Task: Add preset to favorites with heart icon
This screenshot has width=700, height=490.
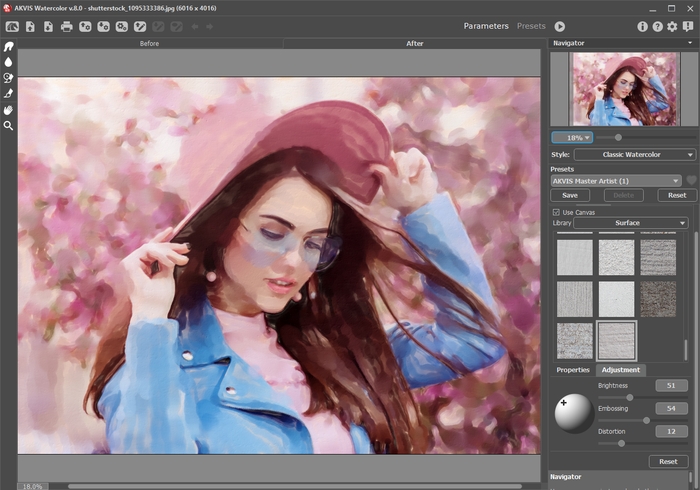Action: point(691,181)
